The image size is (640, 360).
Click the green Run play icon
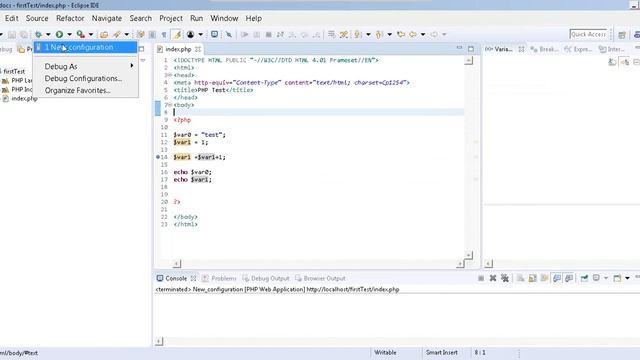click(x=60, y=34)
